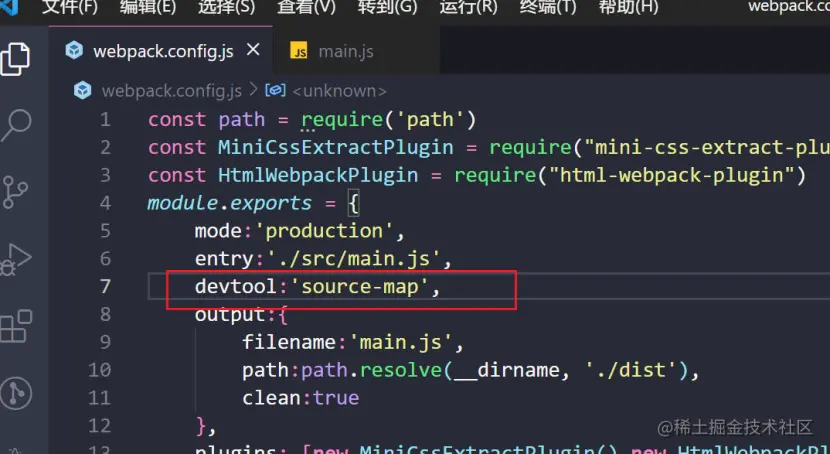The height and width of the screenshot is (454, 830).
Task: Open the 编辑(E) menu
Action: 148,7
